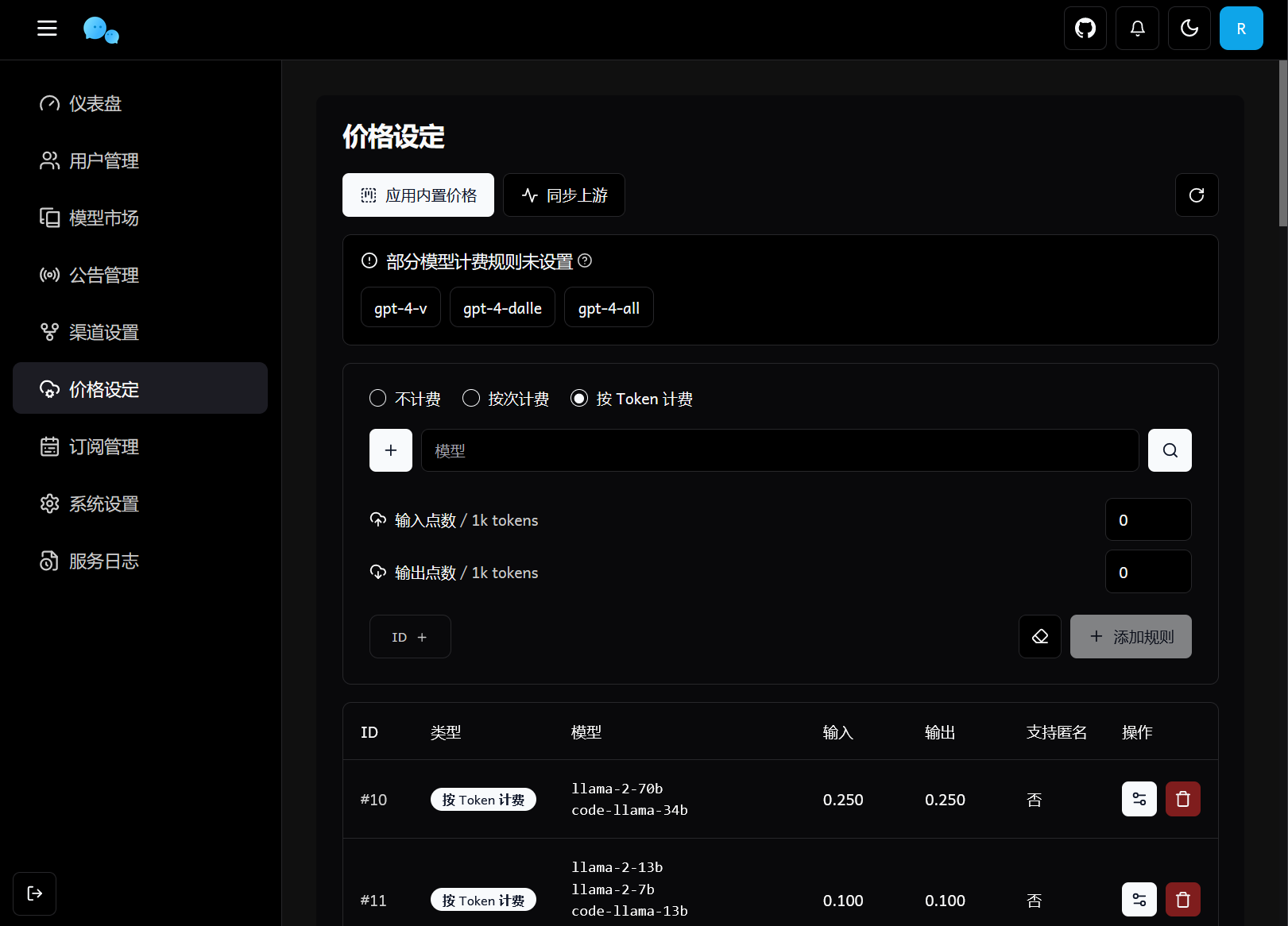Open edit settings for rule #10
Image resolution: width=1288 pixels, height=926 pixels.
coord(1139,799)
